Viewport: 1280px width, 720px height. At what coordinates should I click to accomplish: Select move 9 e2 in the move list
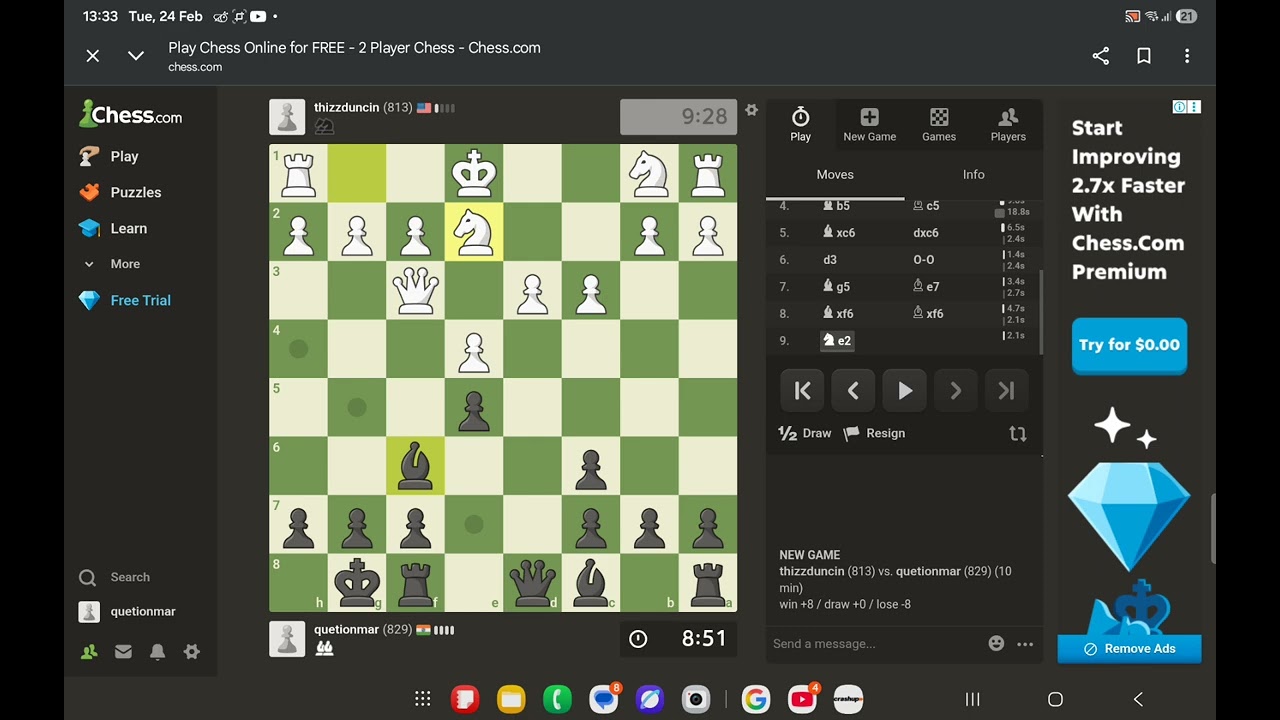click(x=837, y=341)
